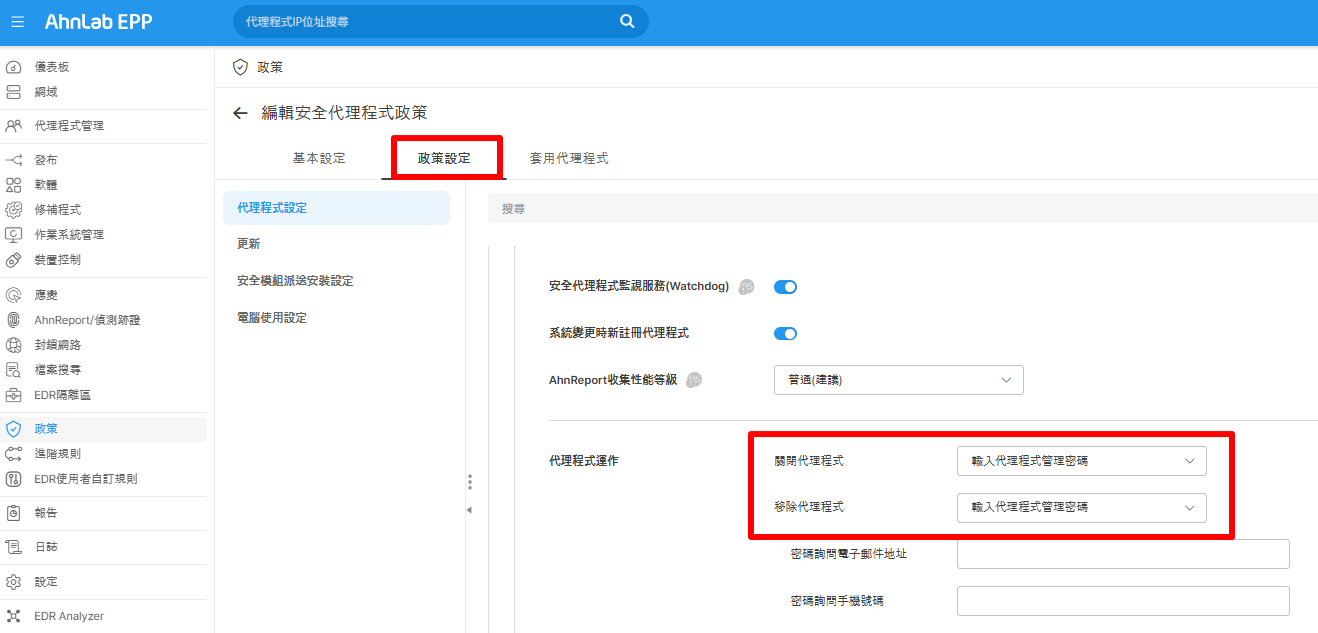Click the AhnReport收集性能等級 help icon
The height and width of the screenshot is (633, 1318).
[x=694, y=380]
